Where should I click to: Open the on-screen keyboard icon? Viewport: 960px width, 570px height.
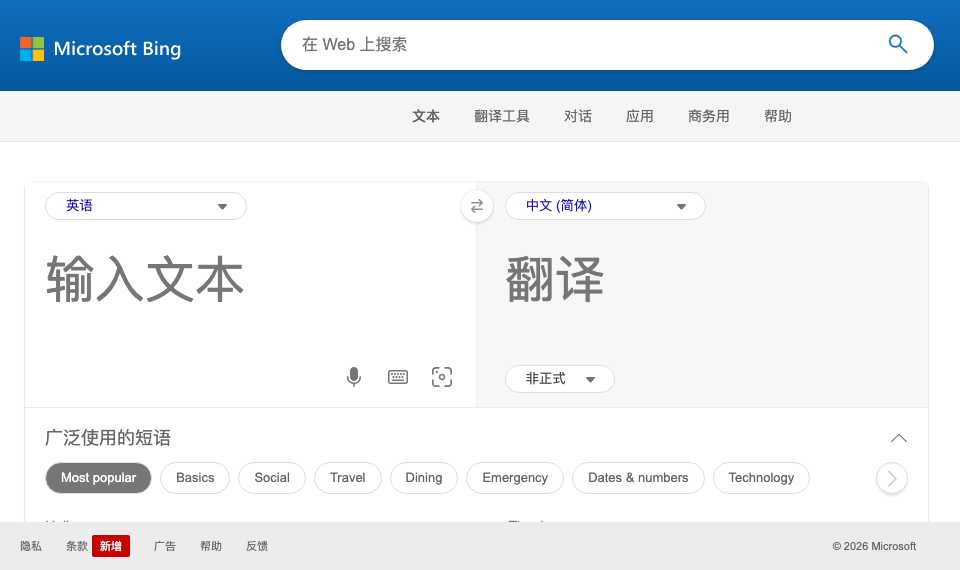(x=398, y=377)
